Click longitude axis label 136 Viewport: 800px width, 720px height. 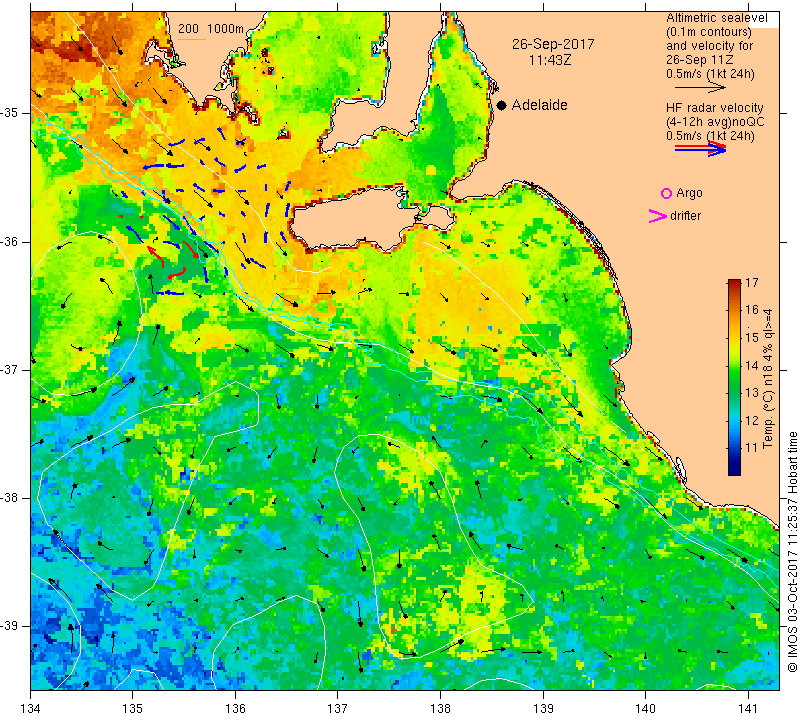235,708
